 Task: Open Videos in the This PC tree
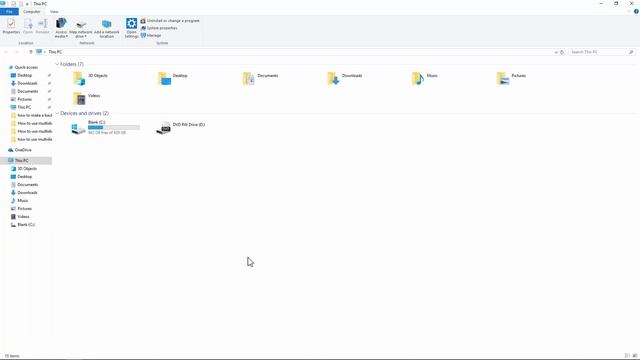pos(23,216)
